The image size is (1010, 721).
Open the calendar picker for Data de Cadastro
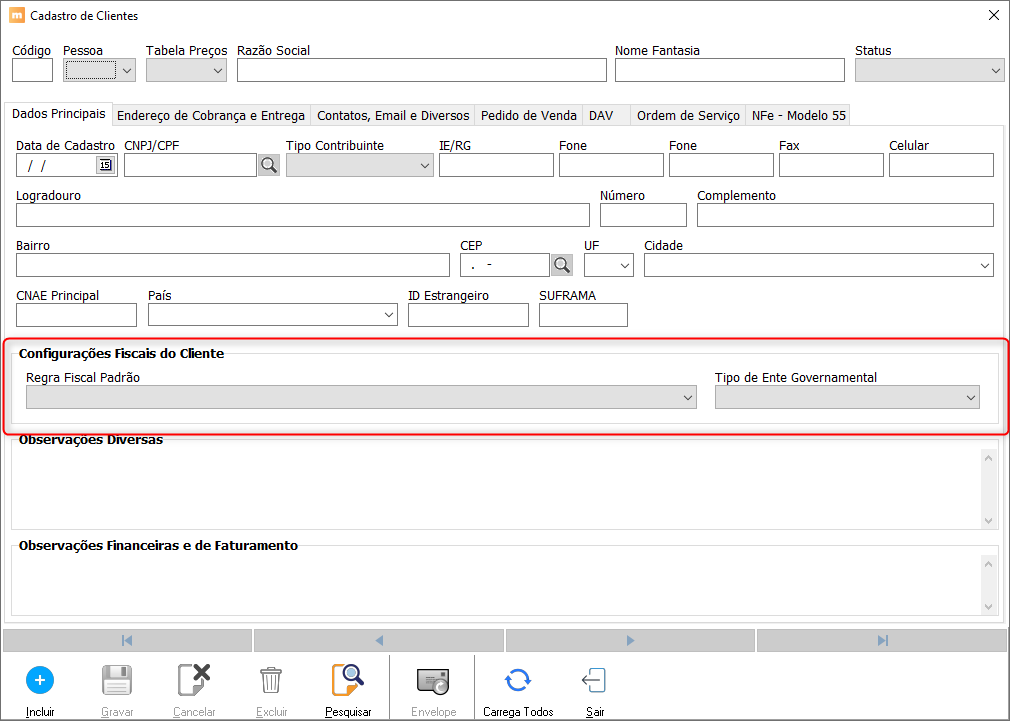(105, 166)
